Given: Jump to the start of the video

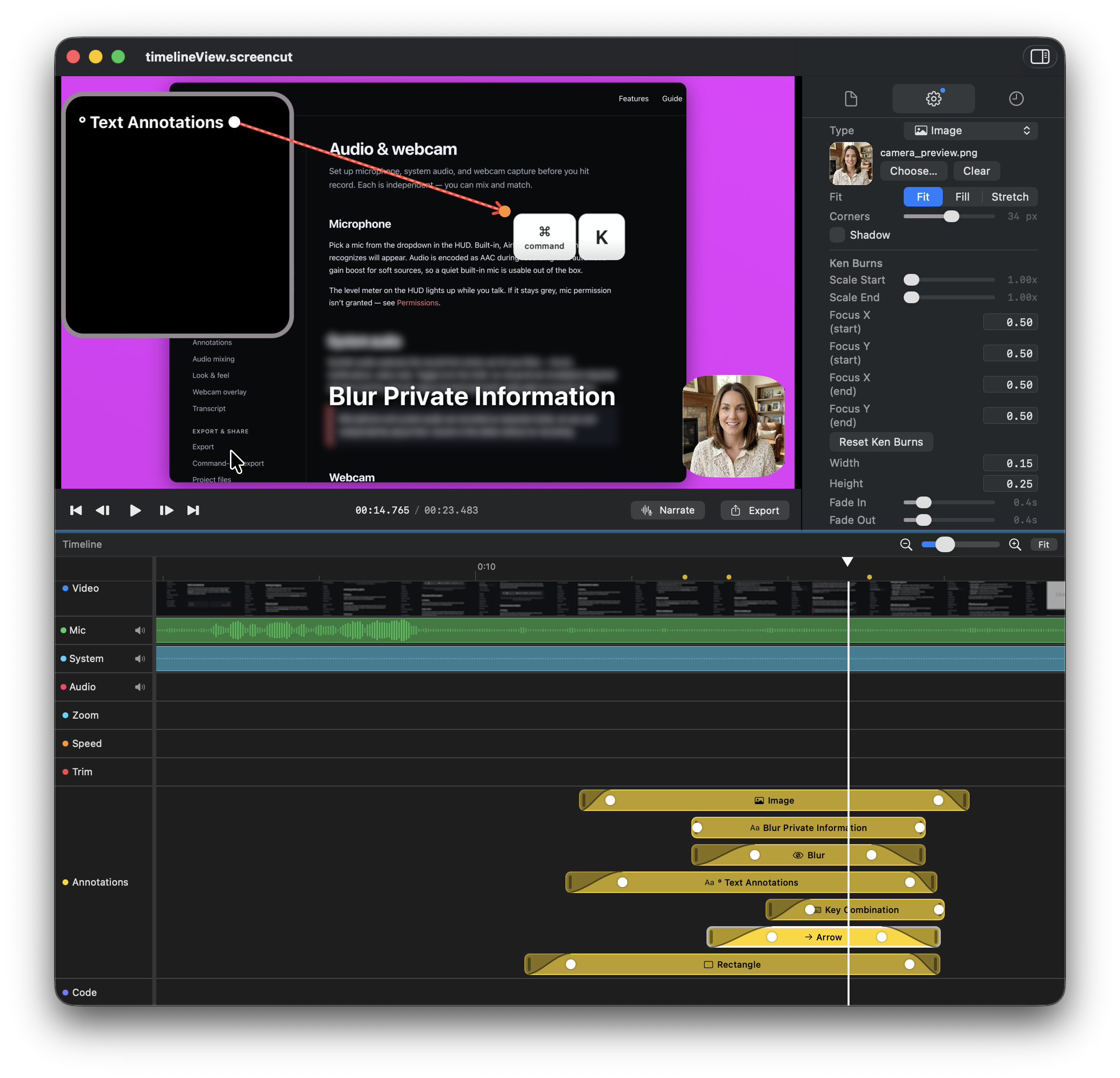Looking at the screenshot, I should pyautogui.click(x=75, y=510).
